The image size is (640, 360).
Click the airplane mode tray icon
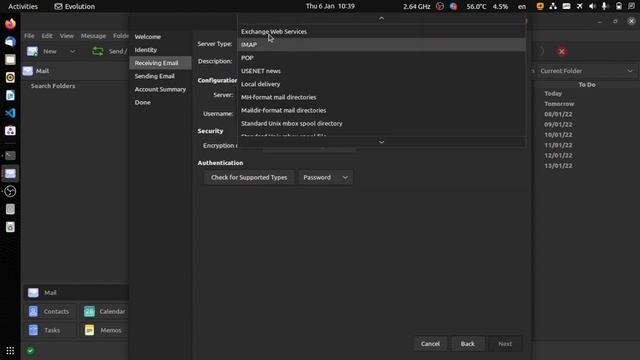(x=580, y=6)
